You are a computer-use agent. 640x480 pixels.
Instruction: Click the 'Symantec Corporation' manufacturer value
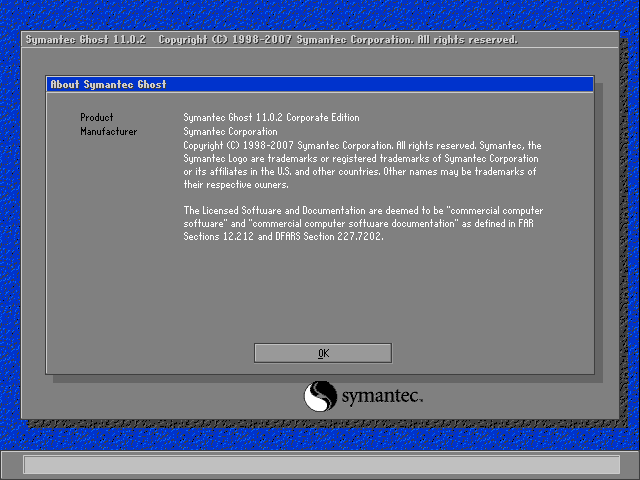(230, 131)
